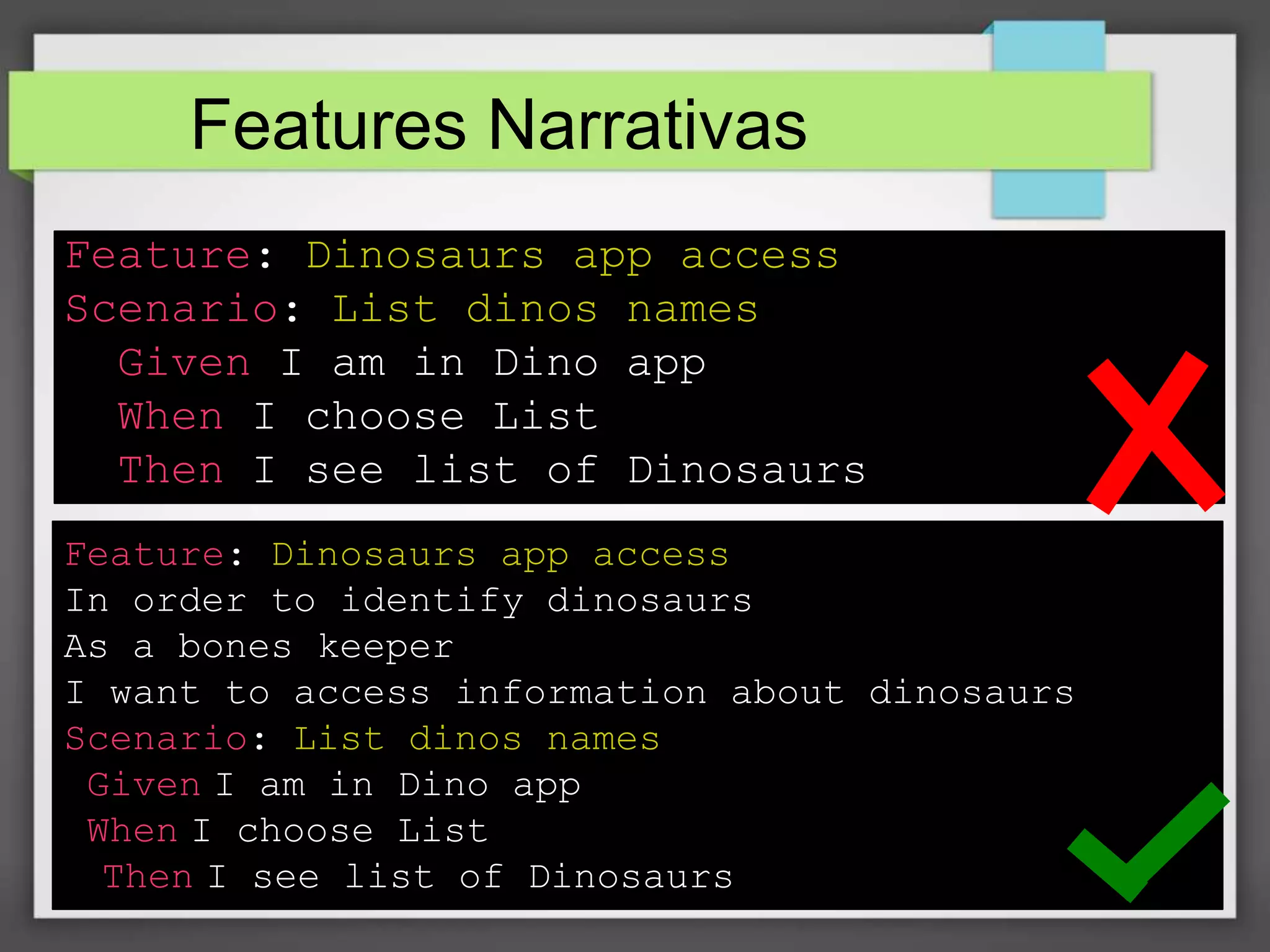This screenshot has width=1270, height=952.
Task: Select 'Feature: Dinosaurs app access' in top code block
Action: [x=452, y=256]
